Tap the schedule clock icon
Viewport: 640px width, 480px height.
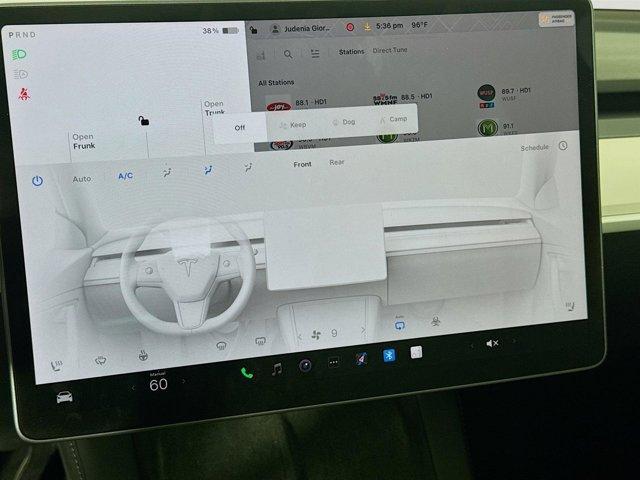click(x=563, y=145)
